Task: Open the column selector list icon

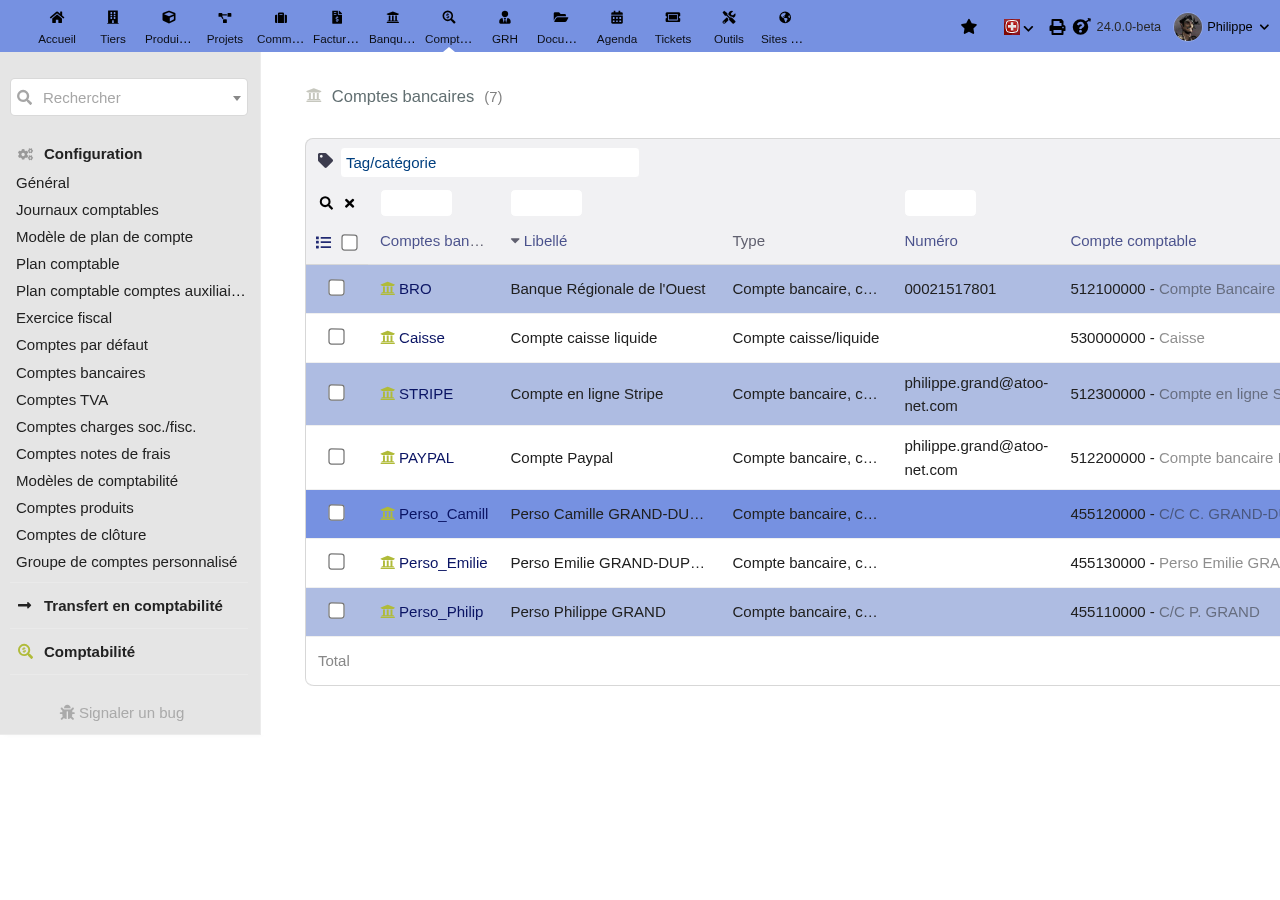Action: pos(324,242)
